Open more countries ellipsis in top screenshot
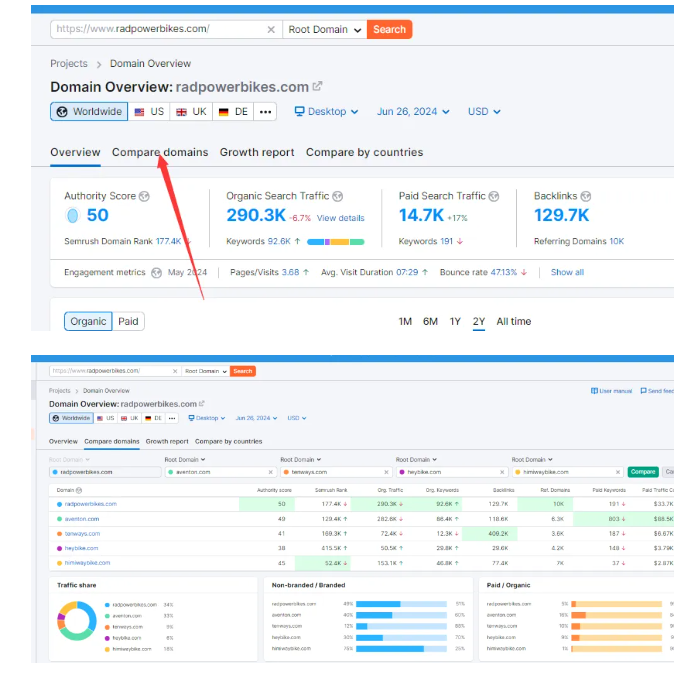Image resolution: width=692 pixels, height=674 pixels. (x=265, y=112)
